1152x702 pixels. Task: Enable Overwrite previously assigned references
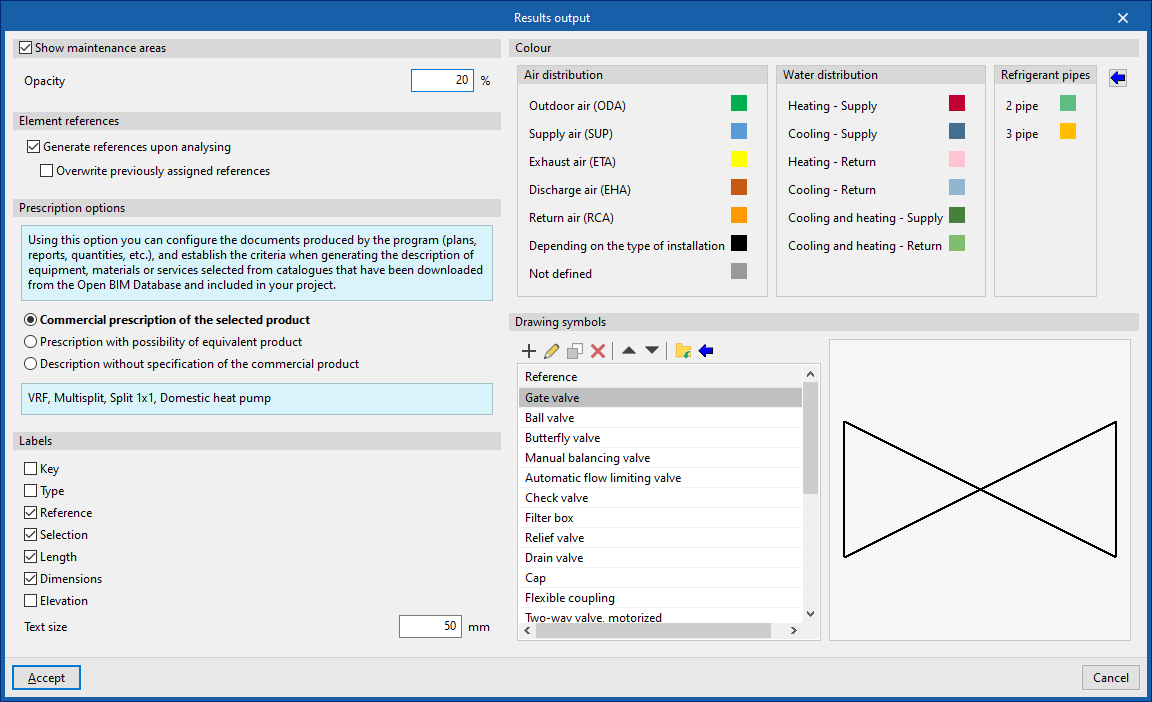pos(47,171)
